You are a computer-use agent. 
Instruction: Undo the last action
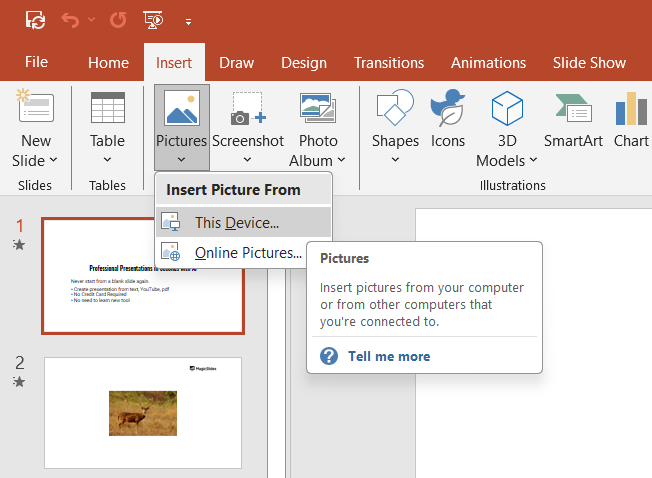[70, 20]
